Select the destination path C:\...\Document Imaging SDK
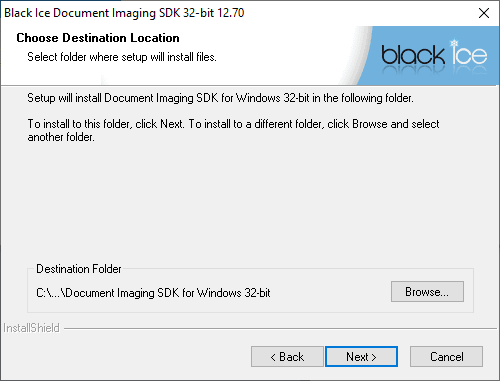The image size is (500, 381). [x=153, y=293]
